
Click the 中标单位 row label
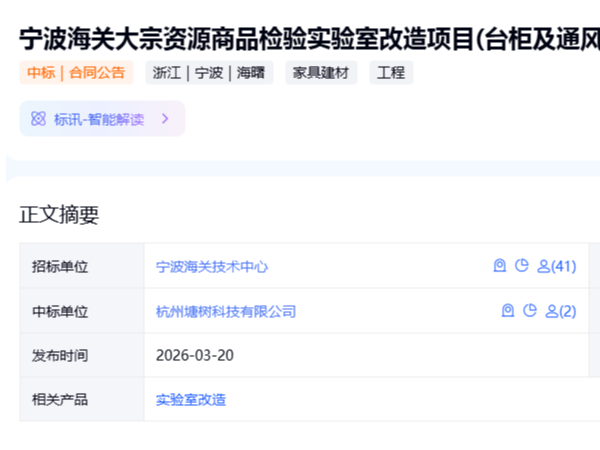pyautogui.click(x=60, y=311)
